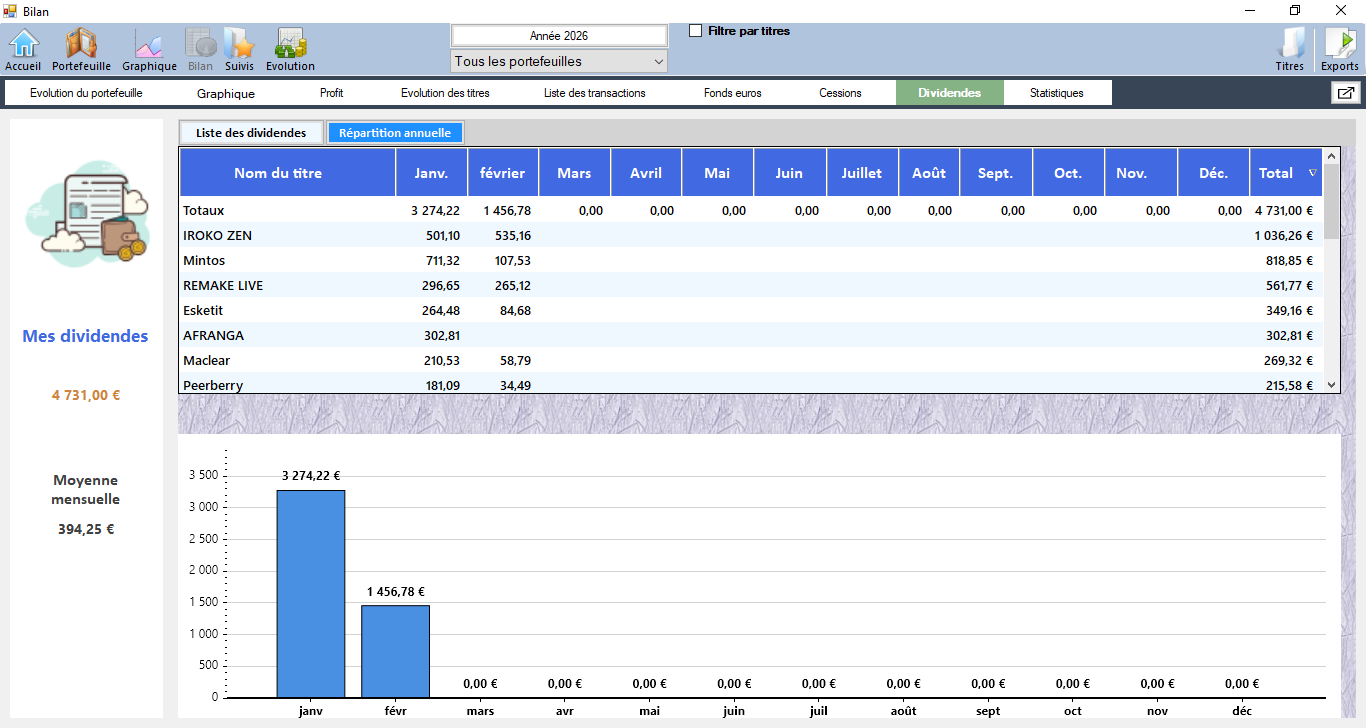Click the table scrollbar down arrow

[1331, 385]
